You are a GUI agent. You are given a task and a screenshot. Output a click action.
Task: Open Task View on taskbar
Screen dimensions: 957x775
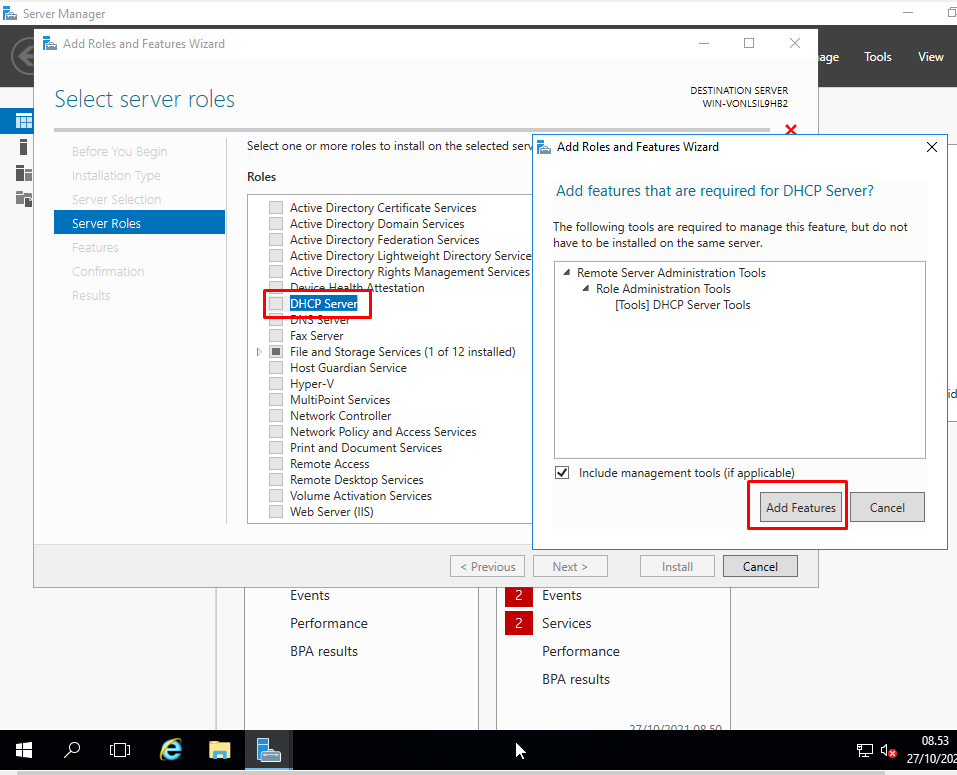click(x=120, y=750)
